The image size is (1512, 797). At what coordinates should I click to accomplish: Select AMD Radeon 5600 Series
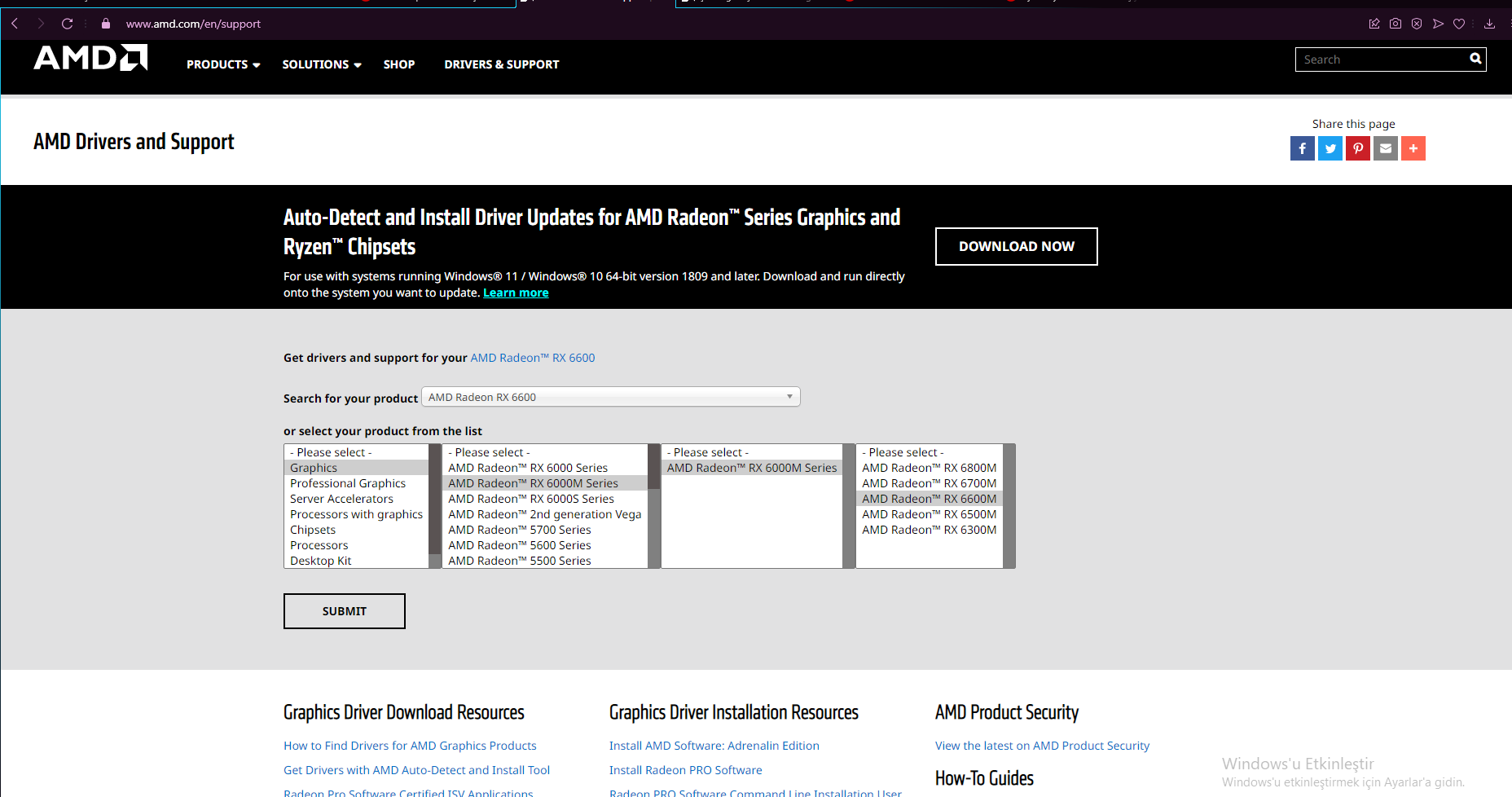tap(545, 545)
